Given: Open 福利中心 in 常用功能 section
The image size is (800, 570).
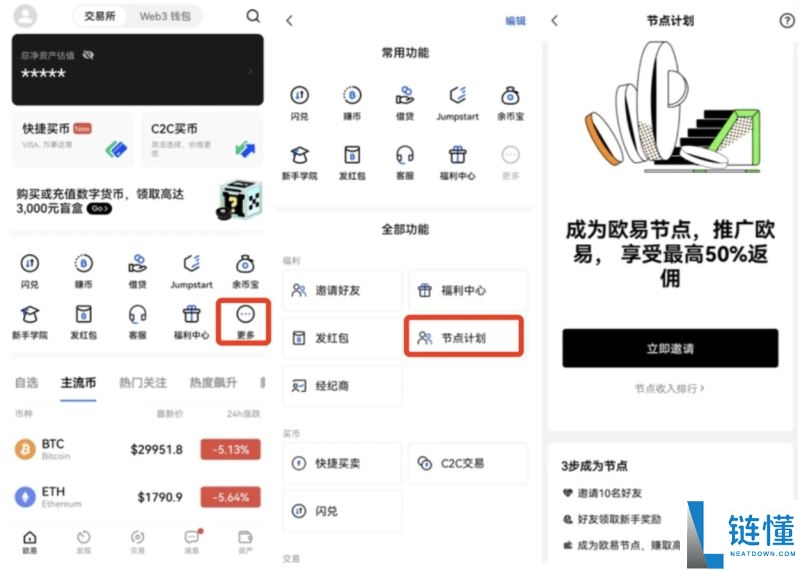Looking at the screenshot, I should (x=458, y=162).
